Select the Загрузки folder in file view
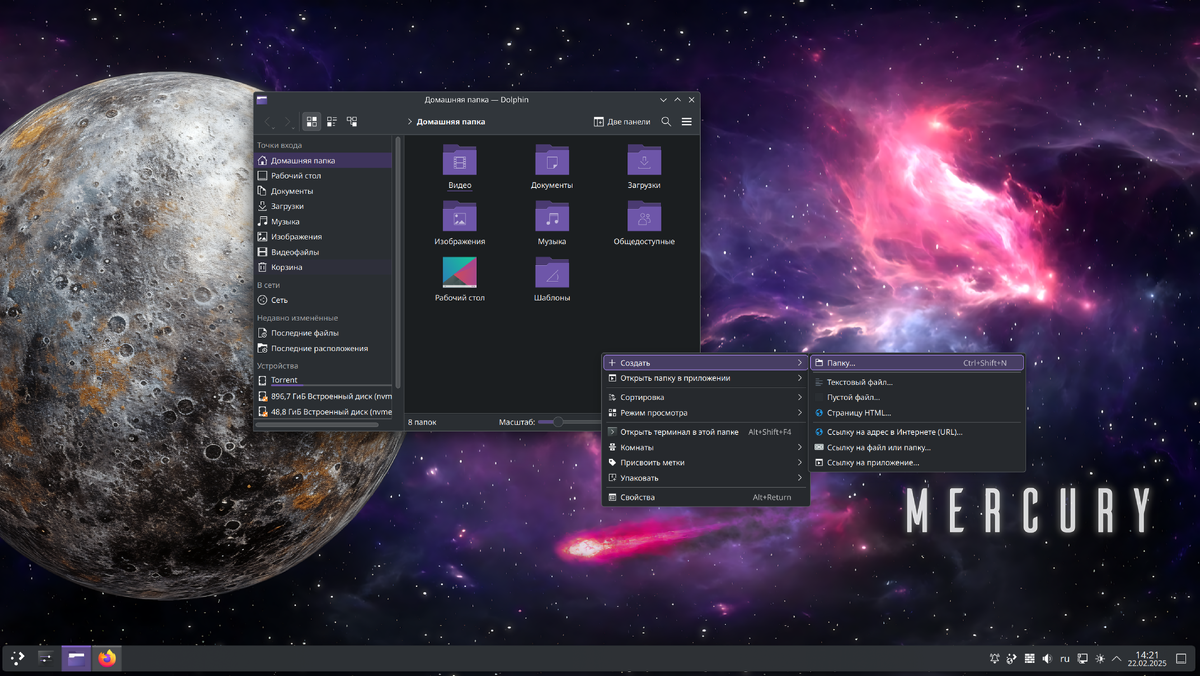 644,167
